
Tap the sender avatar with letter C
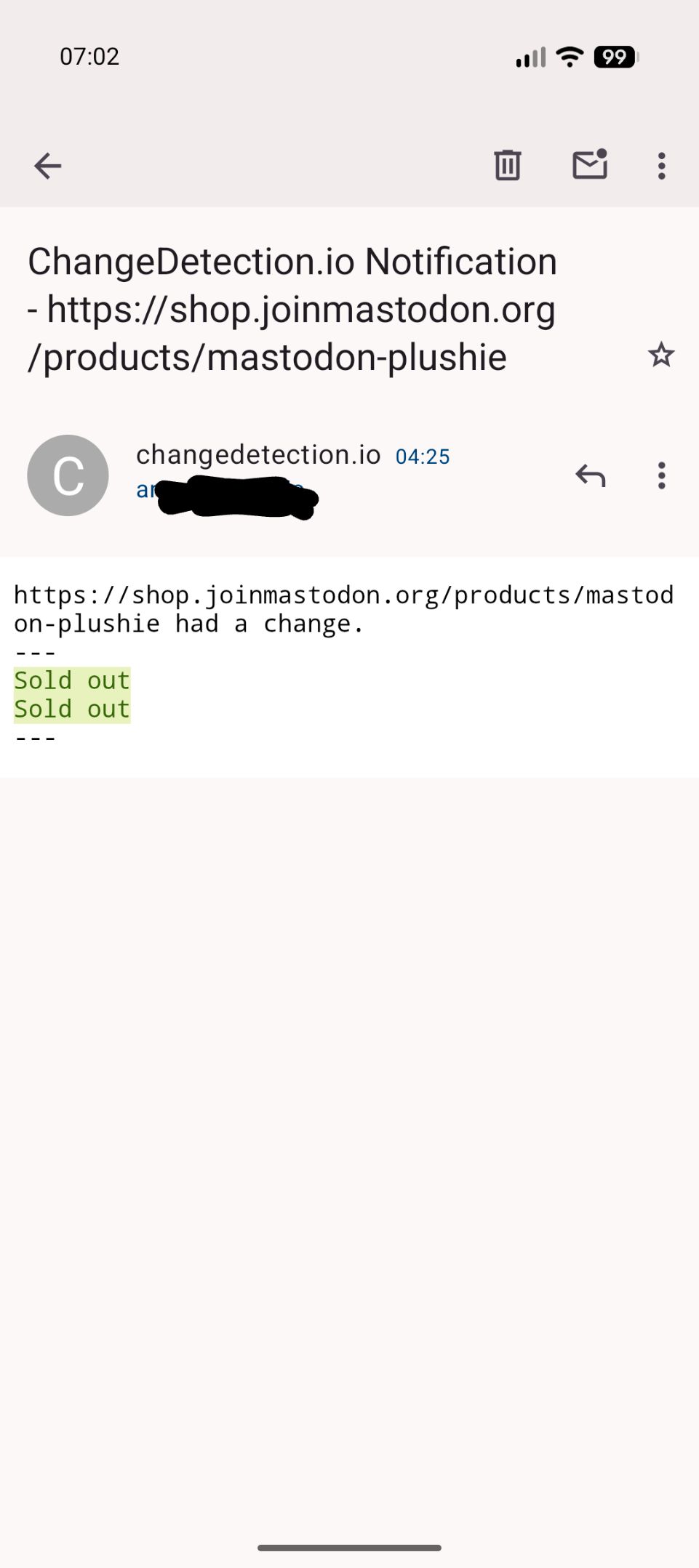click(68, 475)
